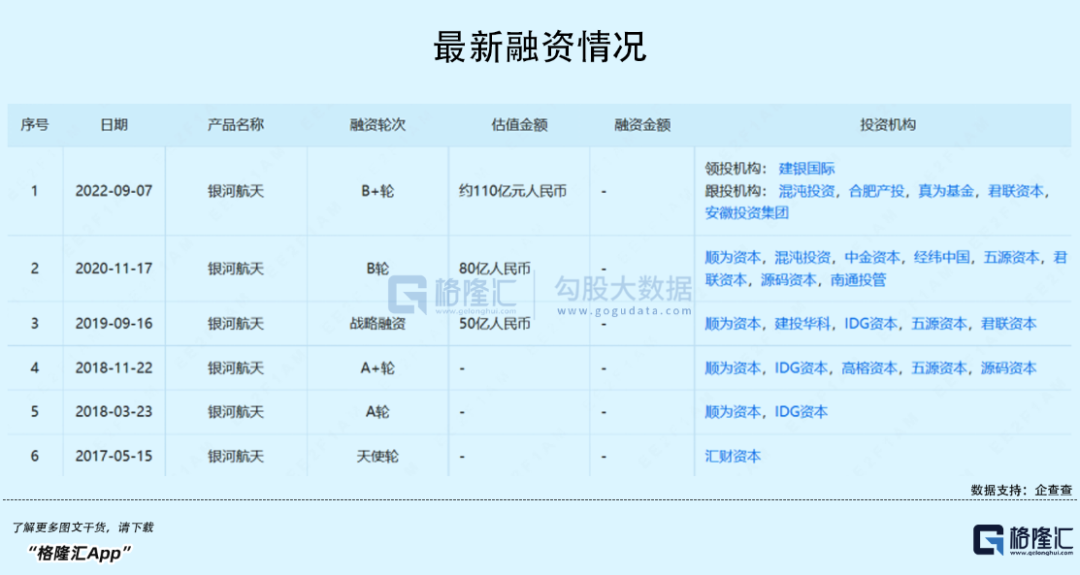Open the 高榕资本 investor link
Screen dimensions: 1080x575
(869, 368)
